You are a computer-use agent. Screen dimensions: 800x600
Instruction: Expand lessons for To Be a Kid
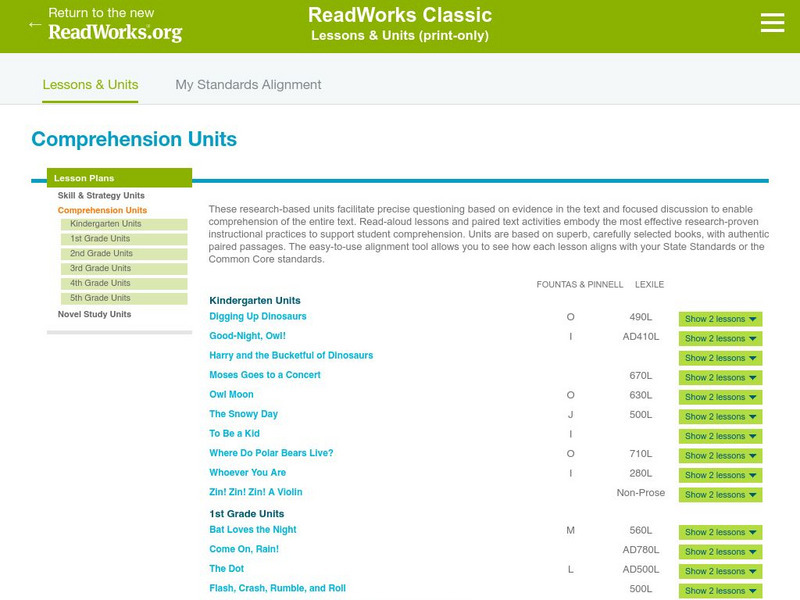tap(720, 436)
